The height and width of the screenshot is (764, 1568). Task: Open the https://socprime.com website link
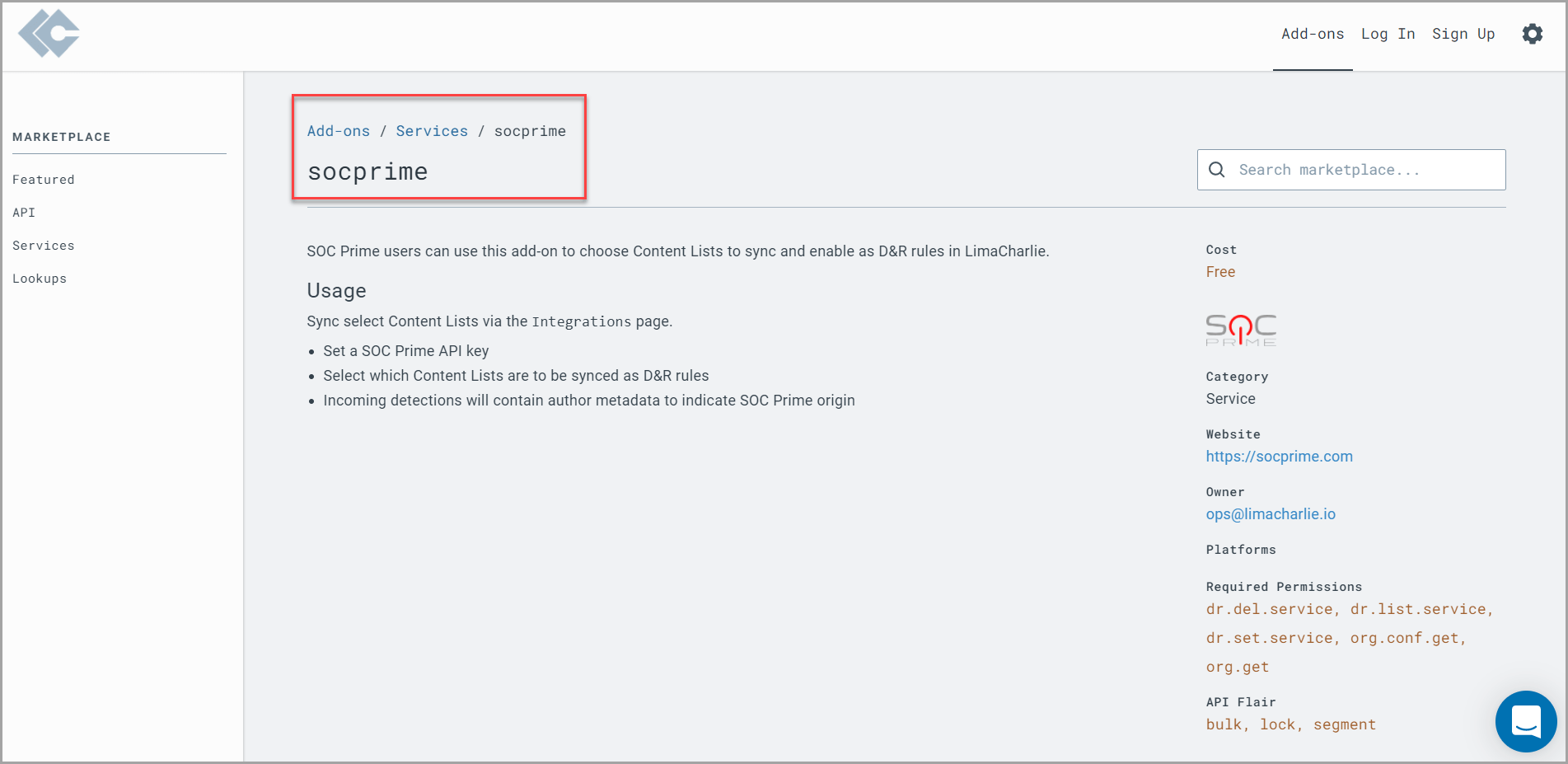1279,457
